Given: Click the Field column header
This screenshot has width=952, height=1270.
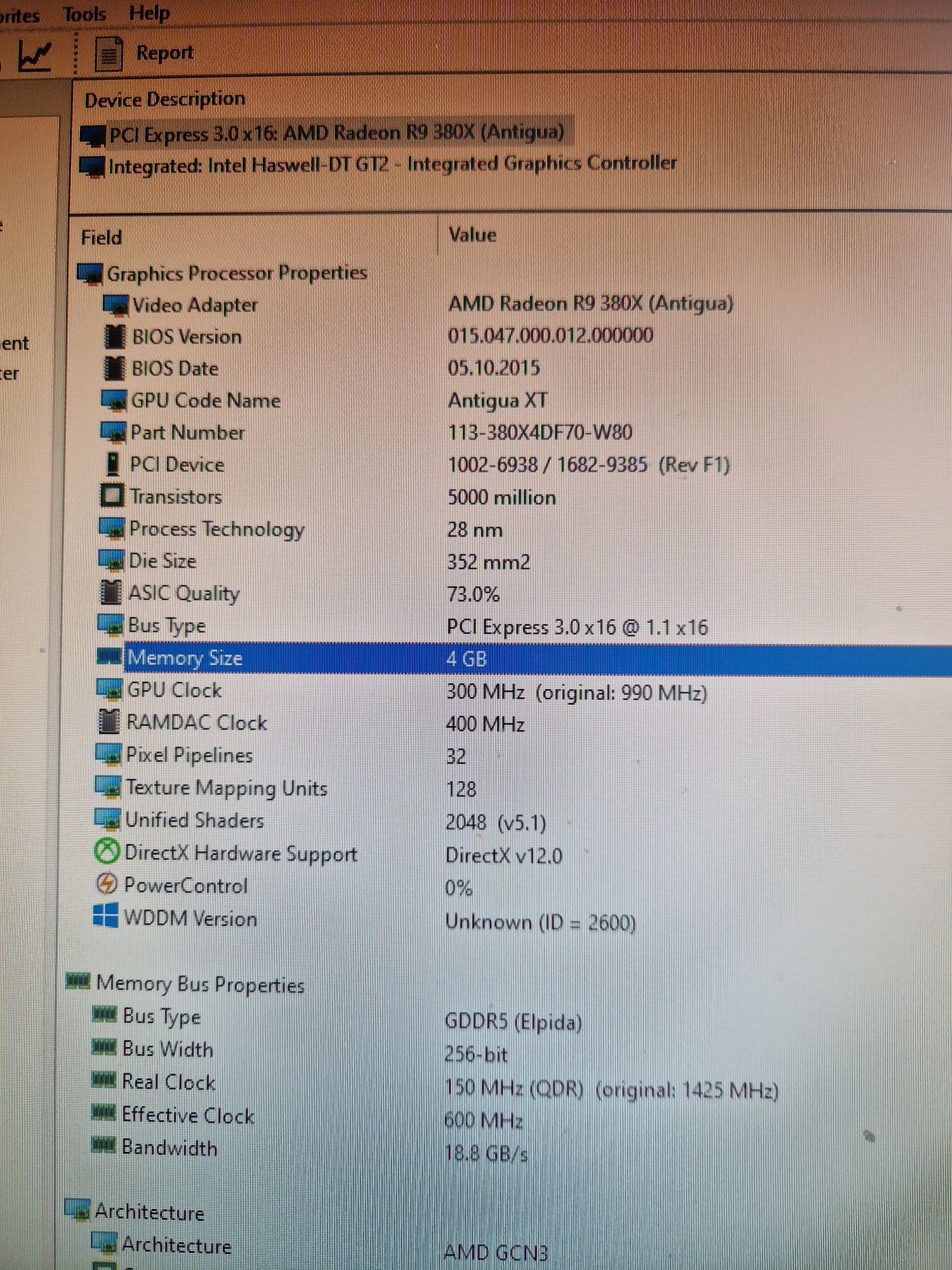Looking at the screenshot, I should [102, 237].
